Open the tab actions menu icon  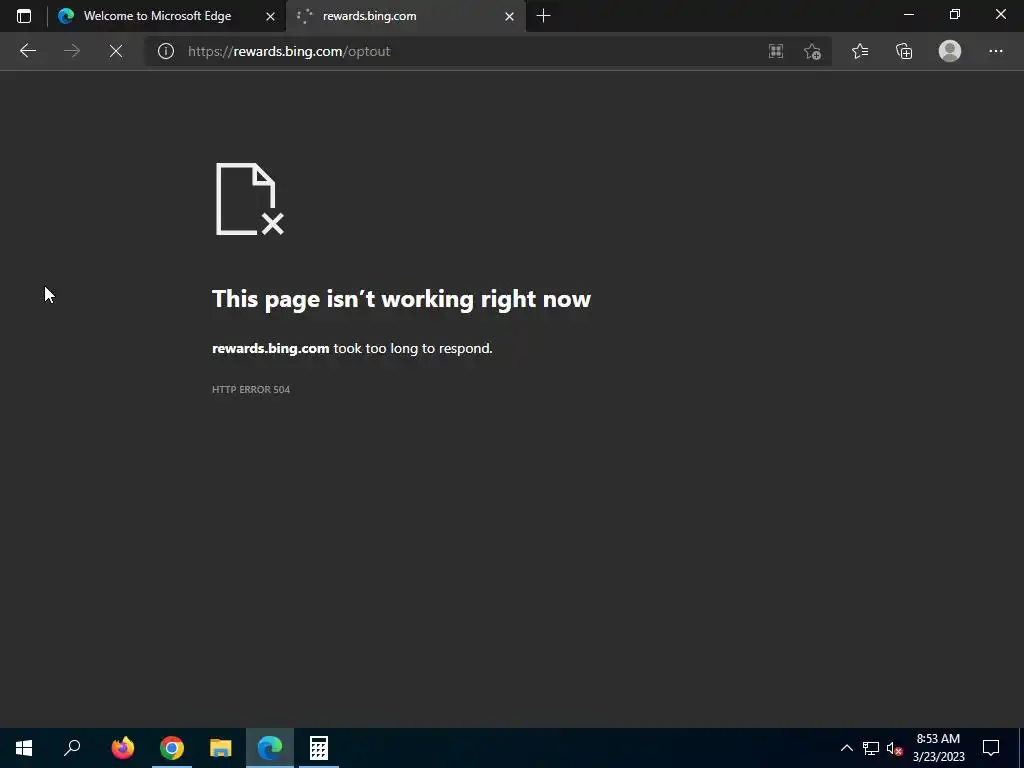(x=24, y=16)
